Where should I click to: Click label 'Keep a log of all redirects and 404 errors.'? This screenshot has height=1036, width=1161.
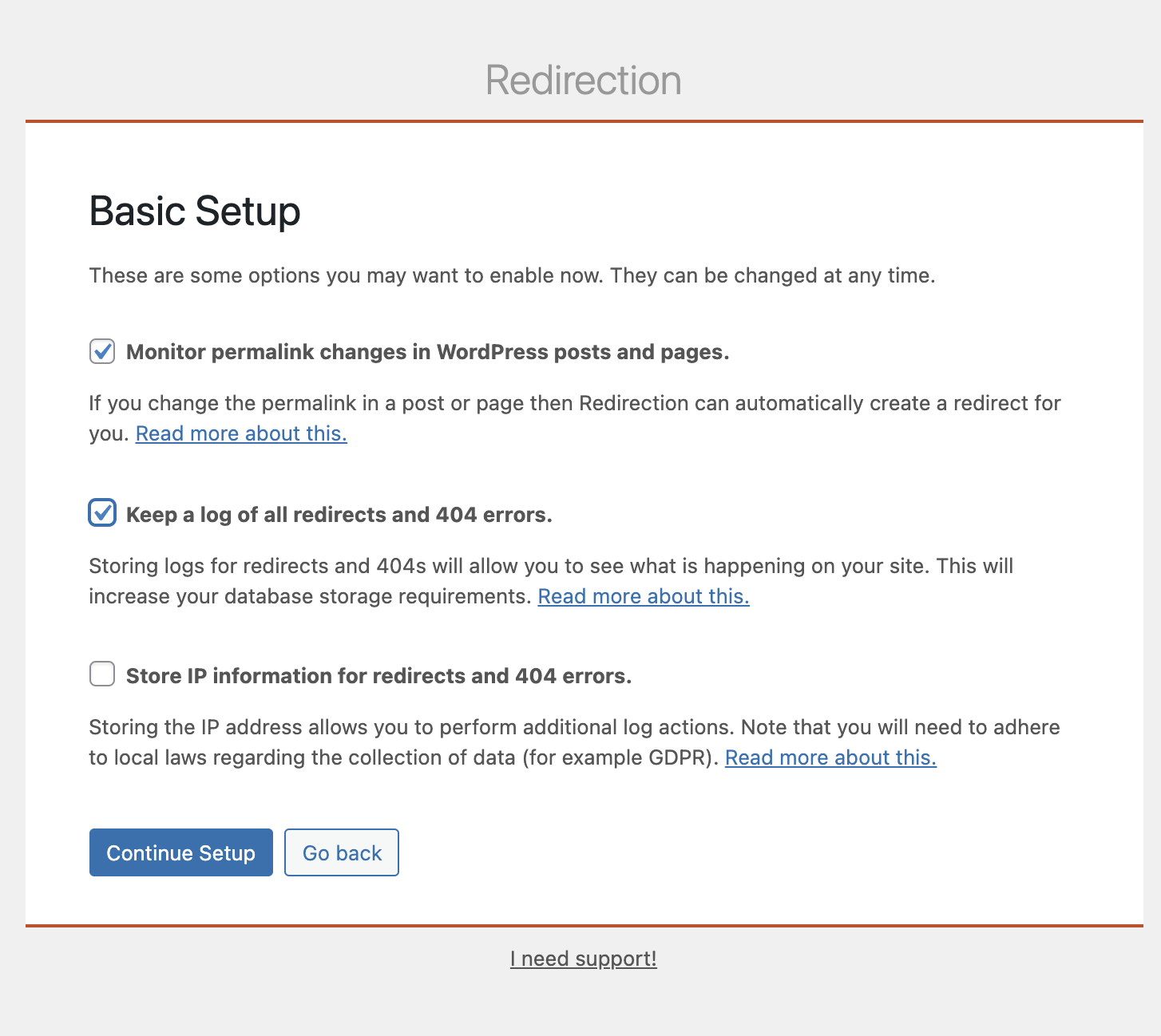(x=339, y=515)
